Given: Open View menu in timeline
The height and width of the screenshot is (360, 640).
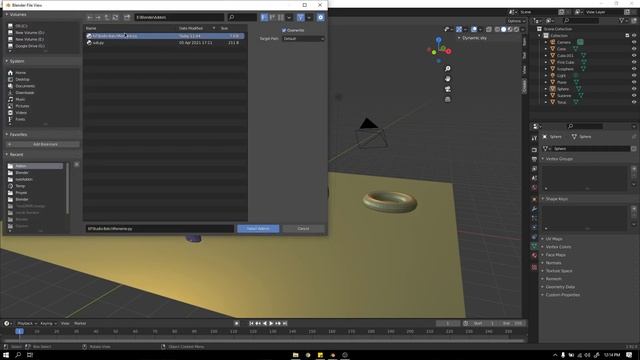Looking at the screenshot, I should coord(65,323).
